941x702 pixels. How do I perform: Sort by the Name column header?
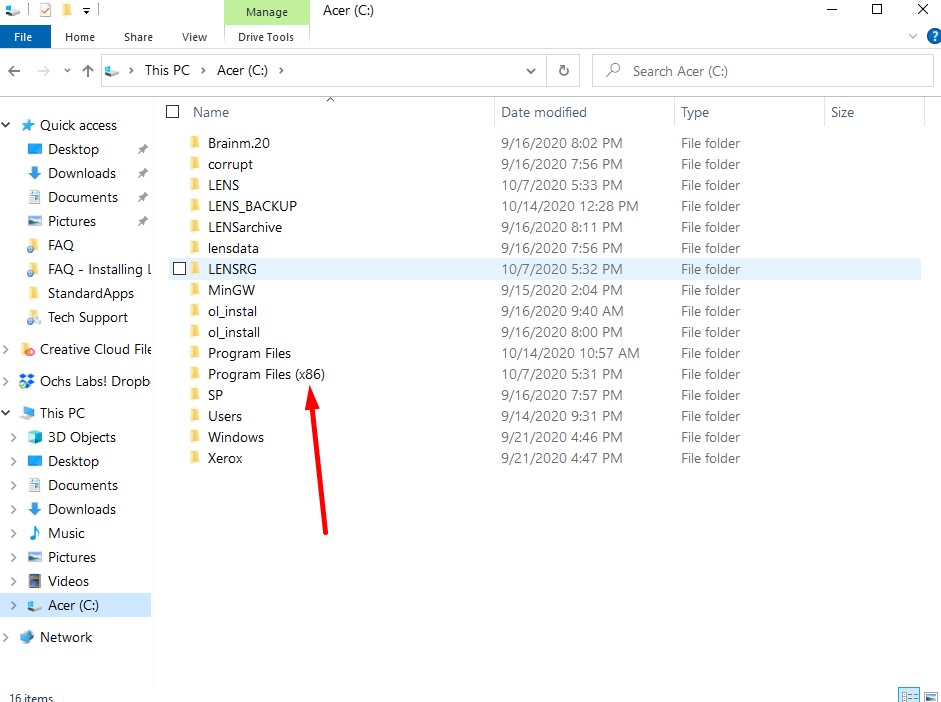coord(211,112)
